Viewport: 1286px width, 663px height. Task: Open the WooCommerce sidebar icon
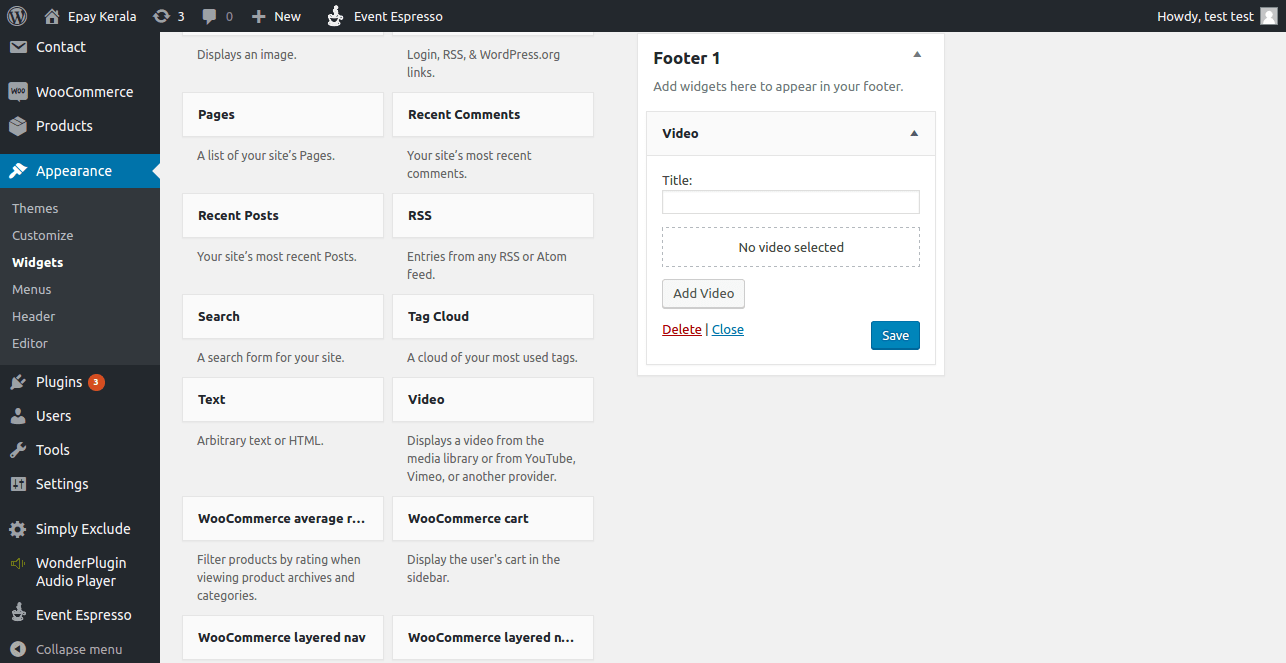pyautogui.click(x=18, y=92)
